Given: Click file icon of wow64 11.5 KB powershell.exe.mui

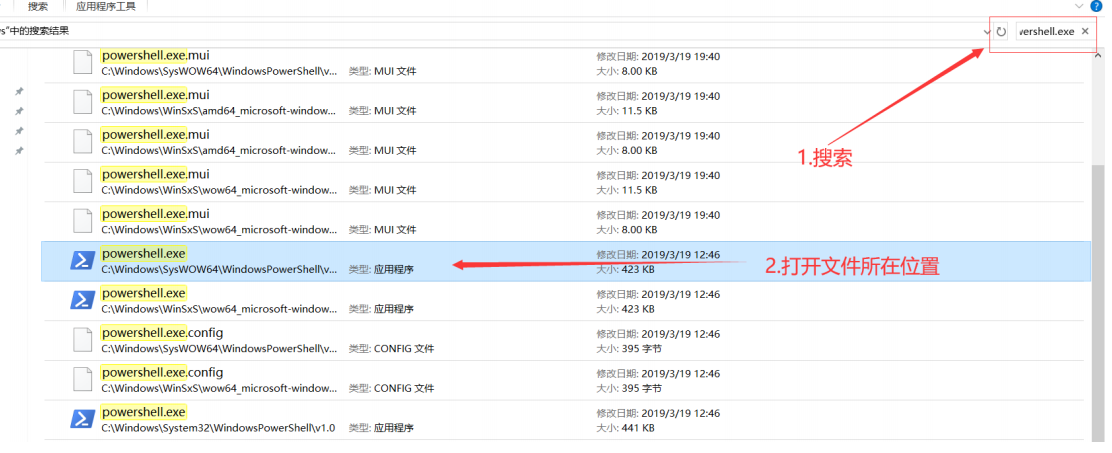Looking at the screenshot, I should (x=83, y=181).
